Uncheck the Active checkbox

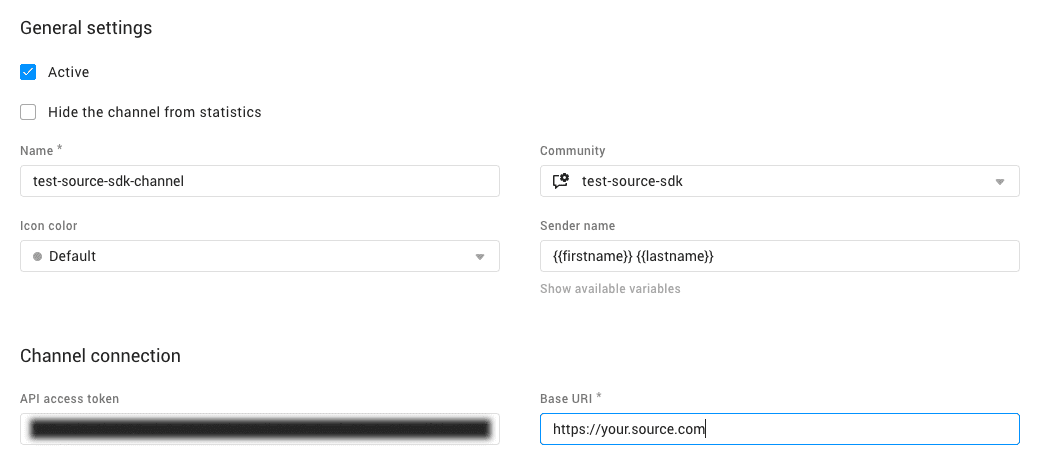click(x=28, y=72)
